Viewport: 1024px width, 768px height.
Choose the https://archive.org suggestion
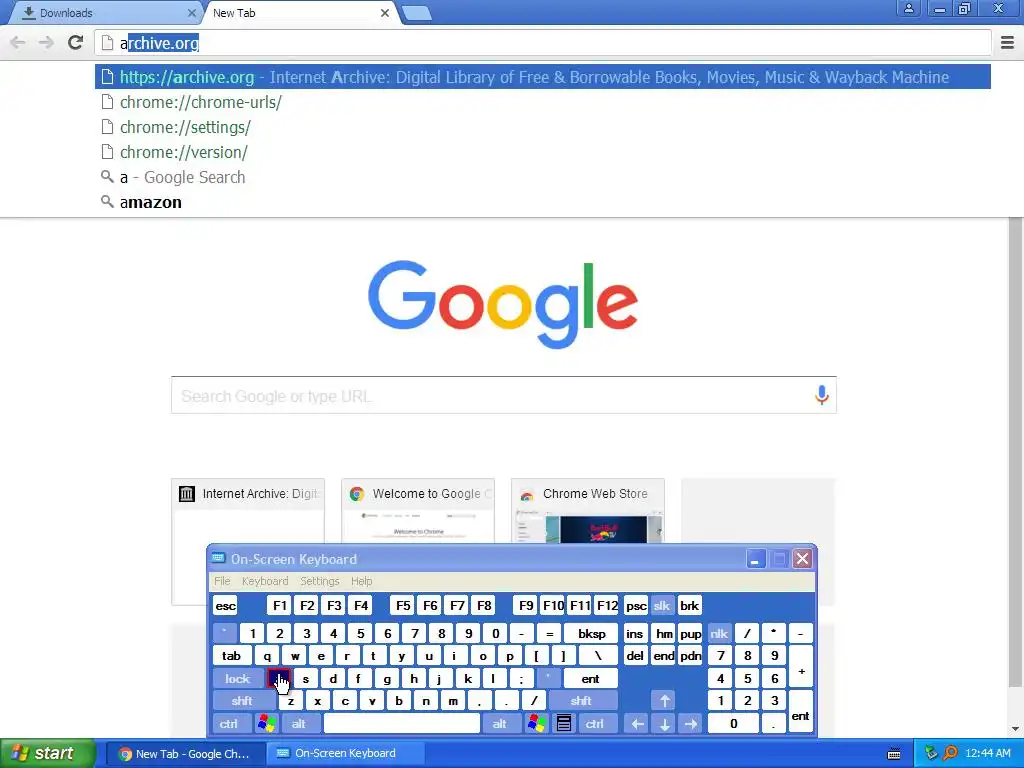(542, 77)
